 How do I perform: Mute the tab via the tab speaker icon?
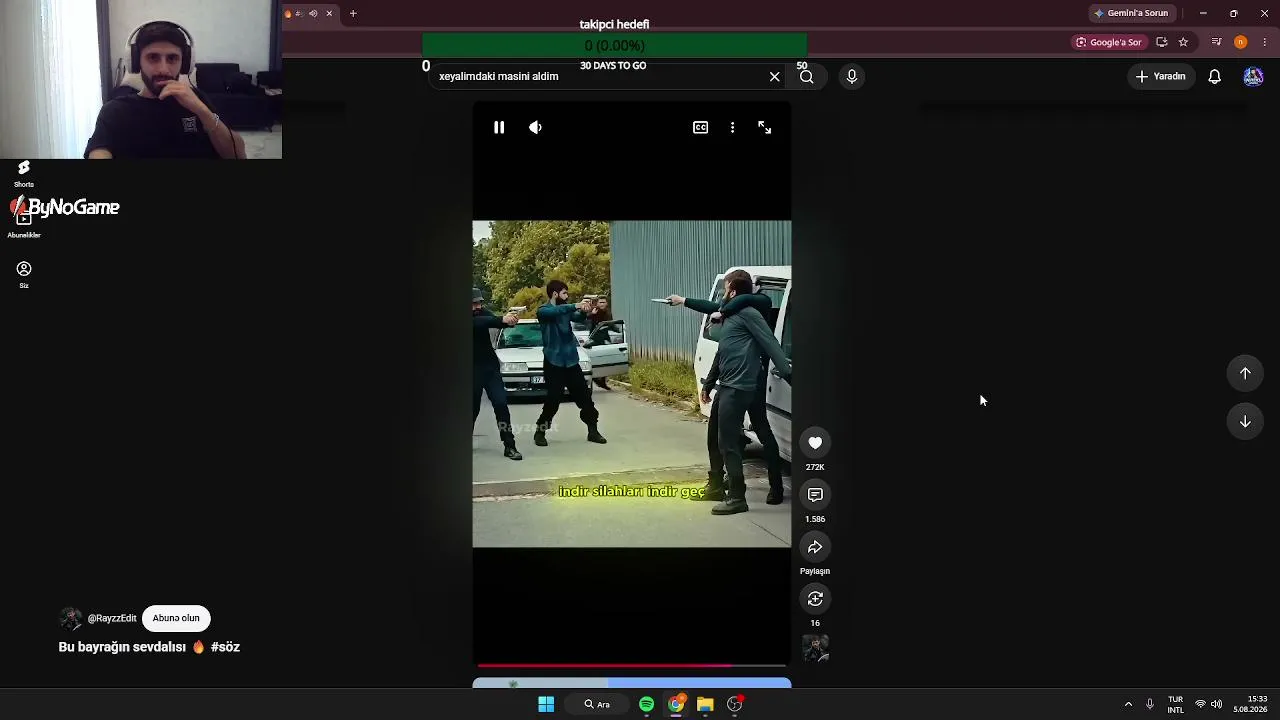(313, 13)
